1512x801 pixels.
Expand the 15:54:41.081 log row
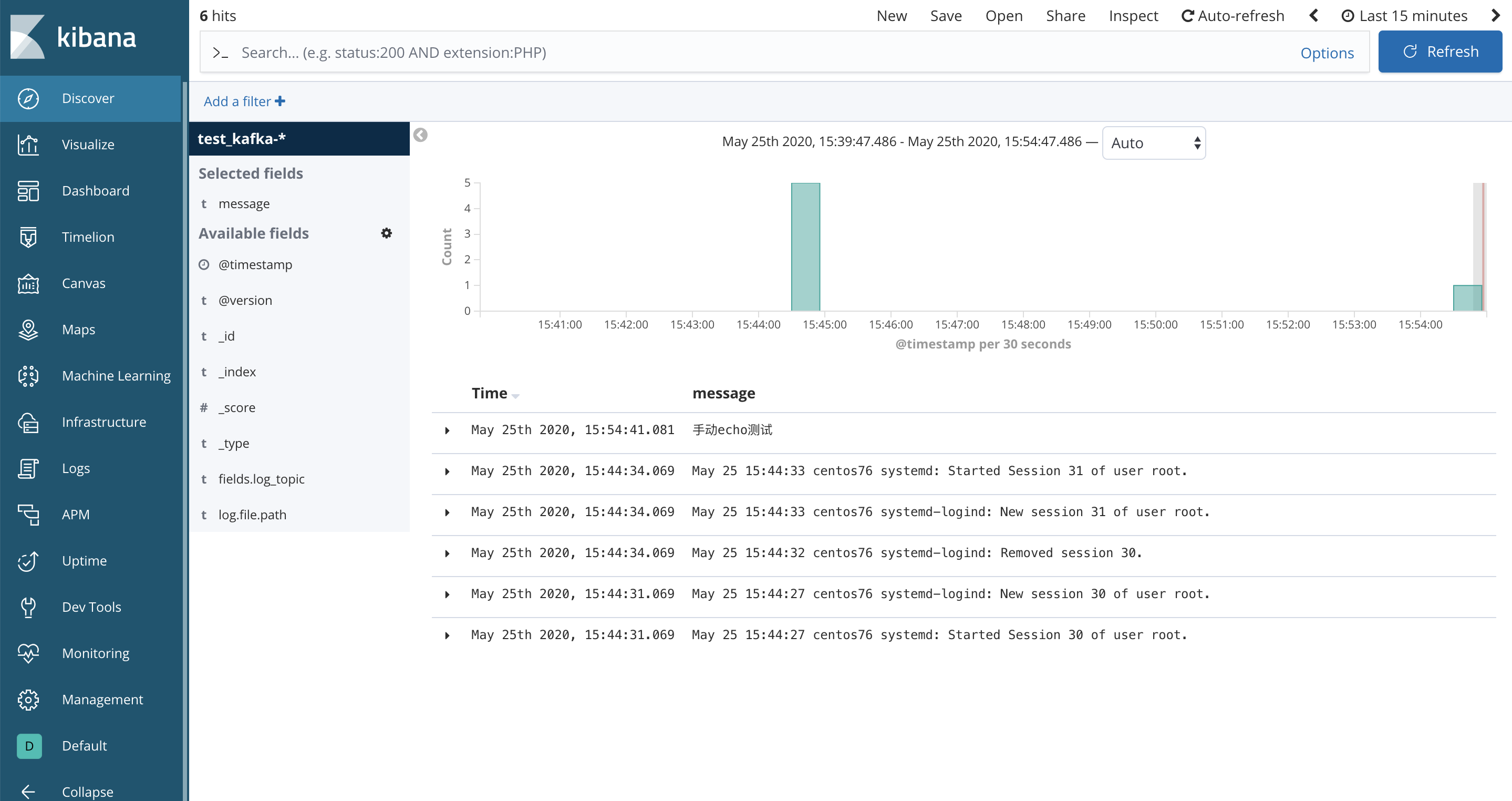coord(447,430)
